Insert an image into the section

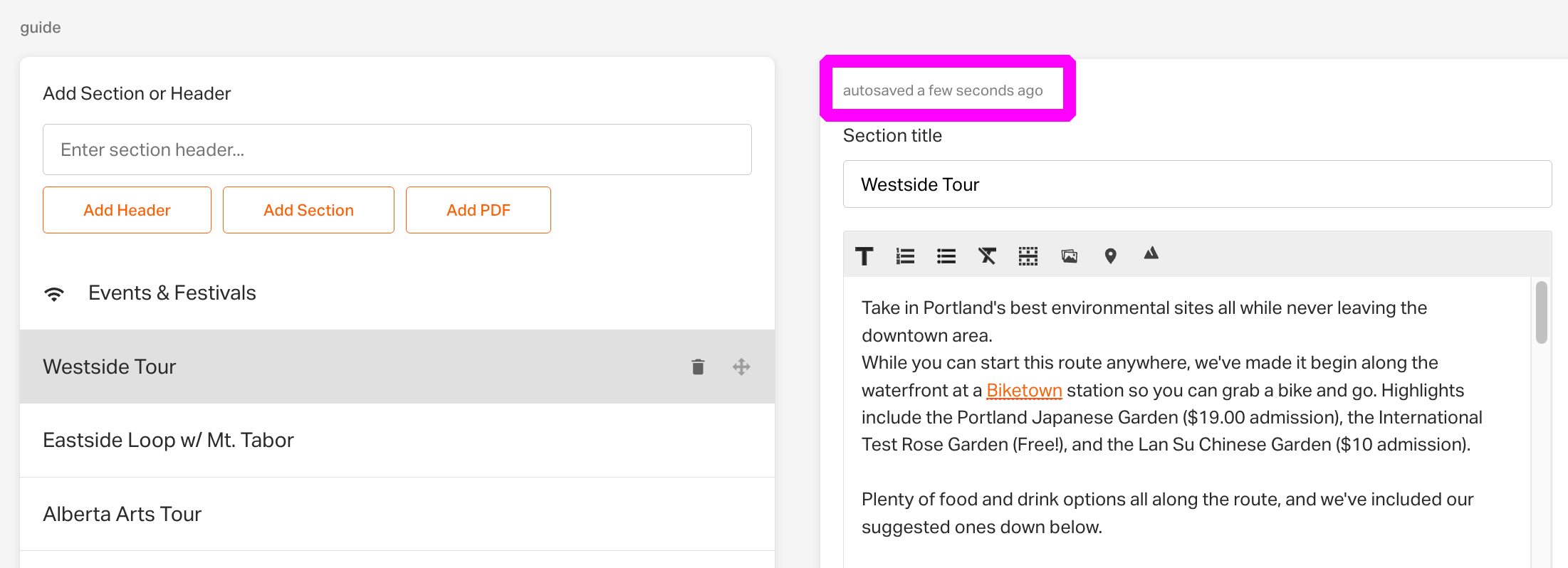coord(1070,256)
